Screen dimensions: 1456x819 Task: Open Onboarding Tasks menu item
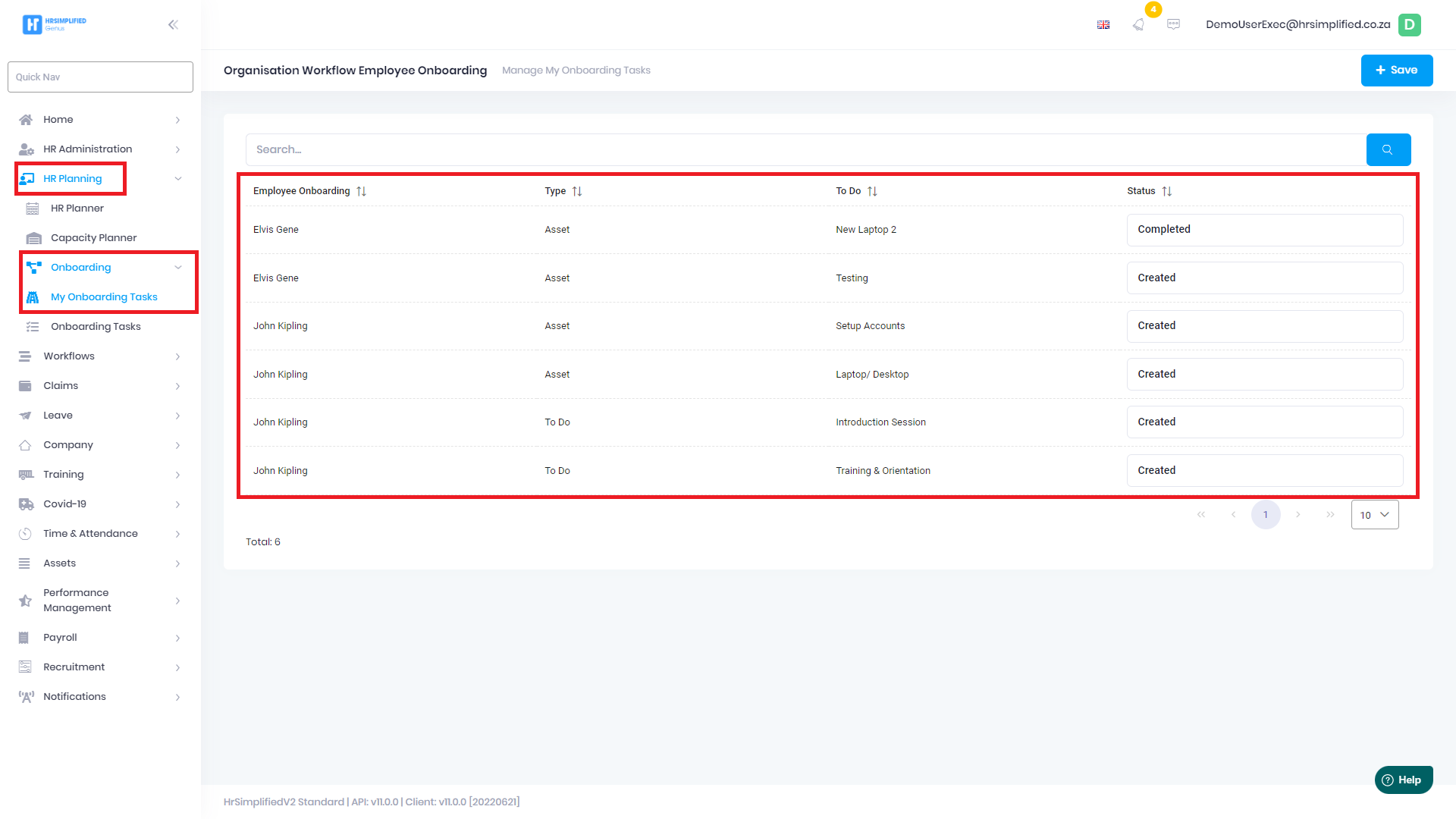96,327
